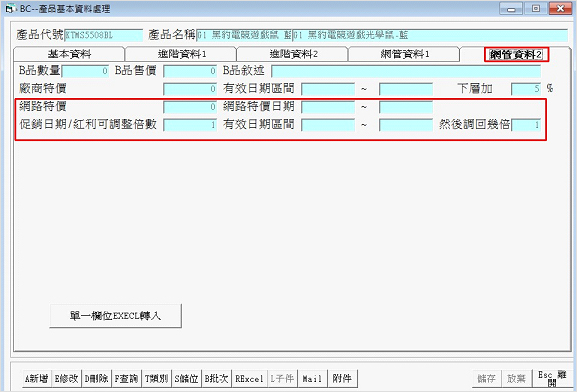Click the Mail button
Image resolution: width=577 pixels, height=392 pixels.
tap(312, 378)
